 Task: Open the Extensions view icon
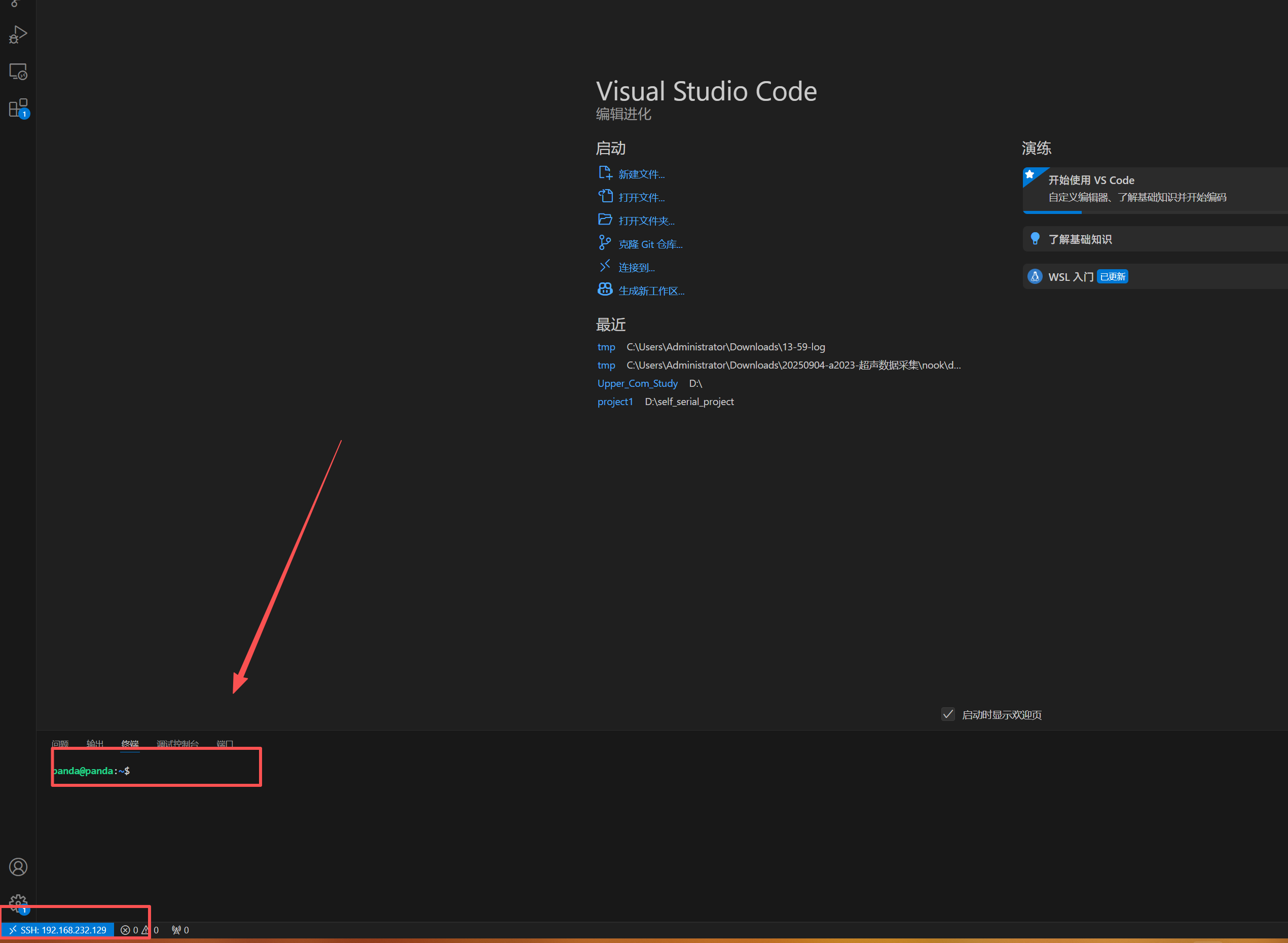(18, 108)
